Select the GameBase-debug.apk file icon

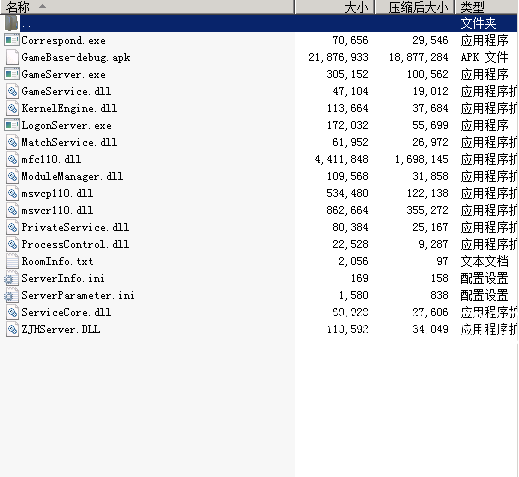(x=12, y=57)
